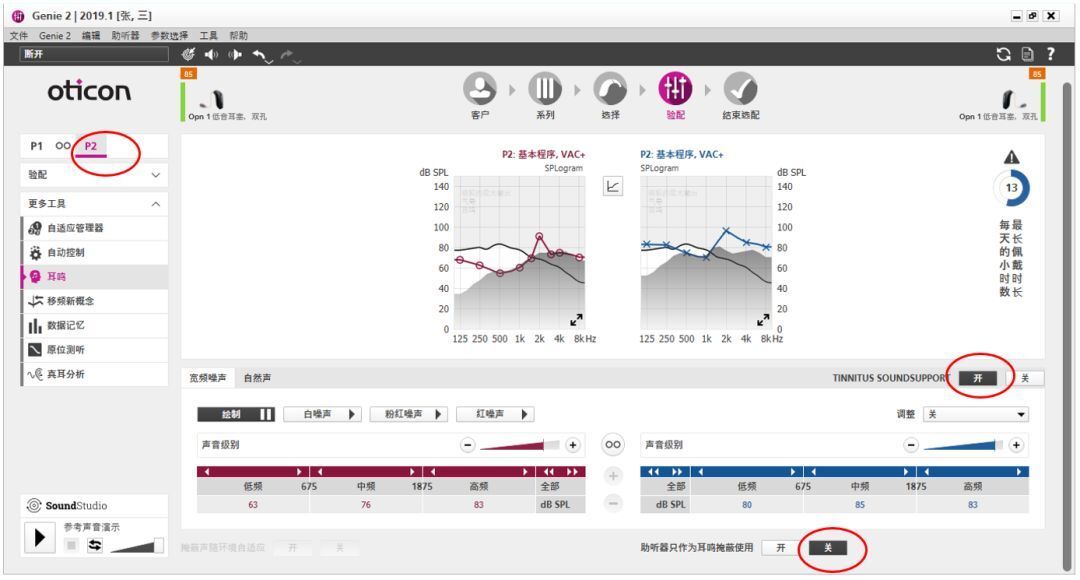Open the 移频新概念 tool

[95, 301]
